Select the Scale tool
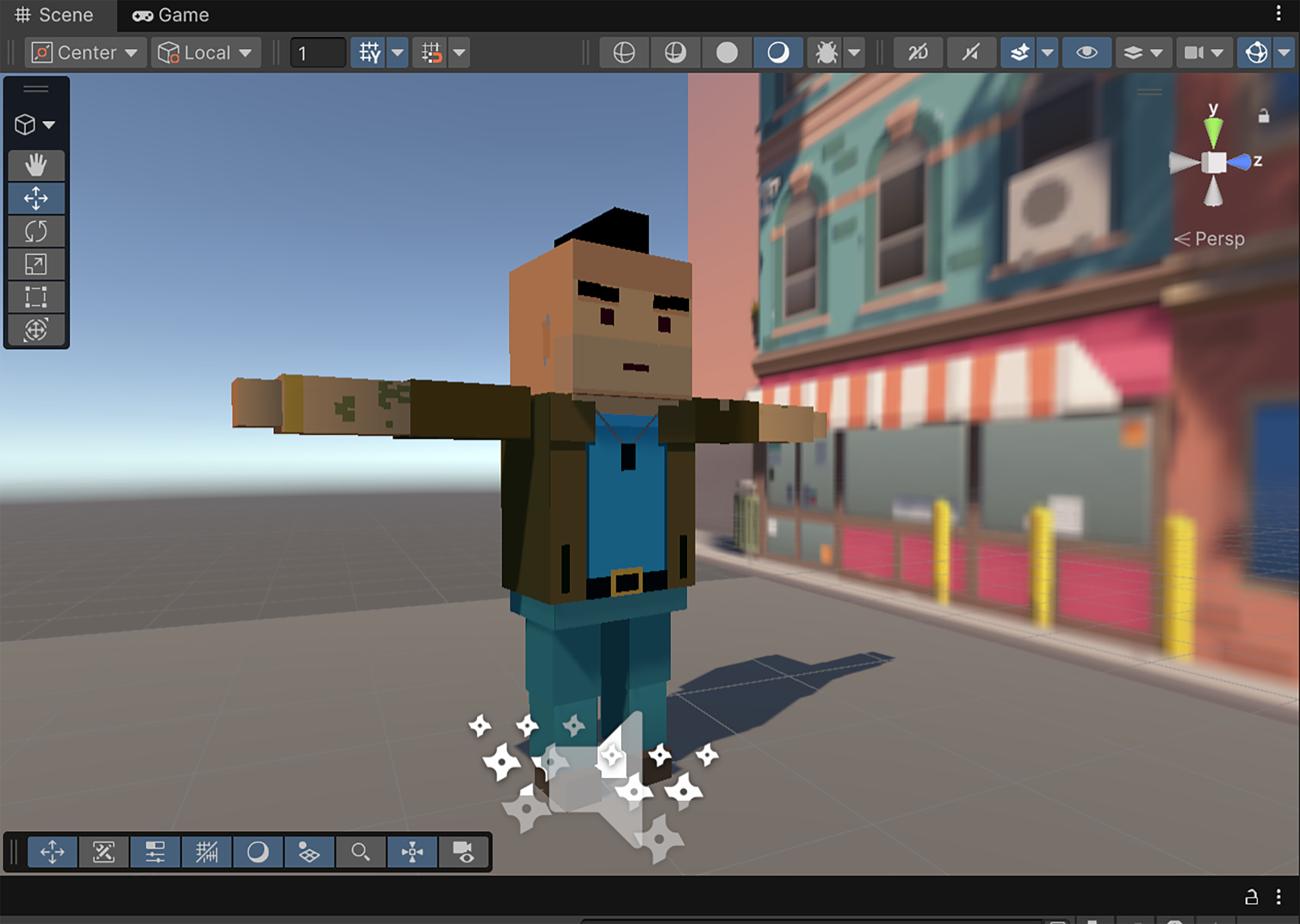This screenshot has width=1300, height=924. [36, 264]
